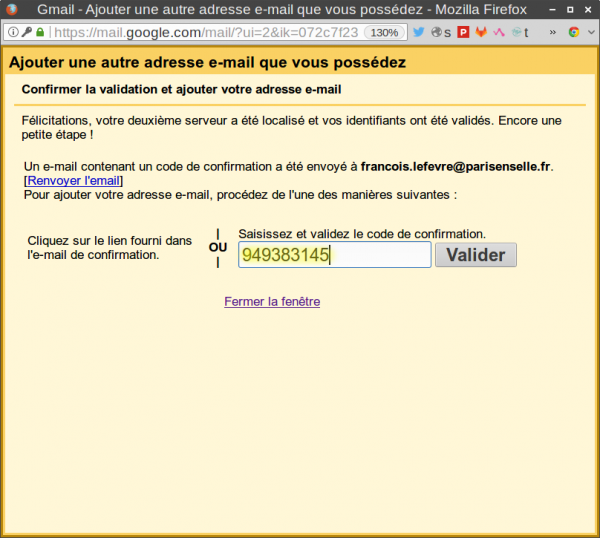Image resolution: width=600 pixels, height=538 pixels.
Task: Close the Firefox window using the title bar button
Action: click(x=588, y=9)
